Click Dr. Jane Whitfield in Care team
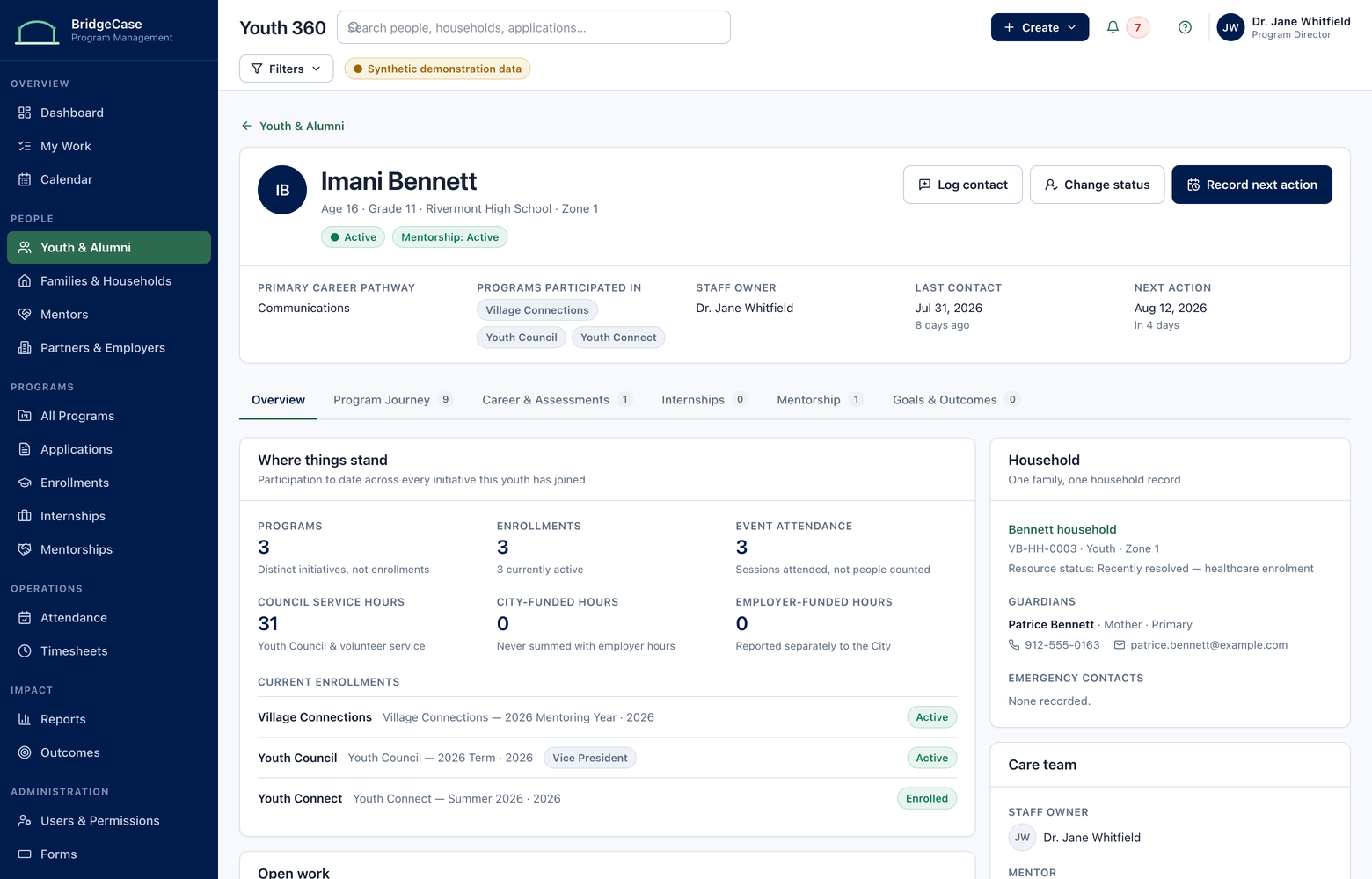Image resolution: width=1372 pixels, height=879 pixels. tap(1091, 838)
